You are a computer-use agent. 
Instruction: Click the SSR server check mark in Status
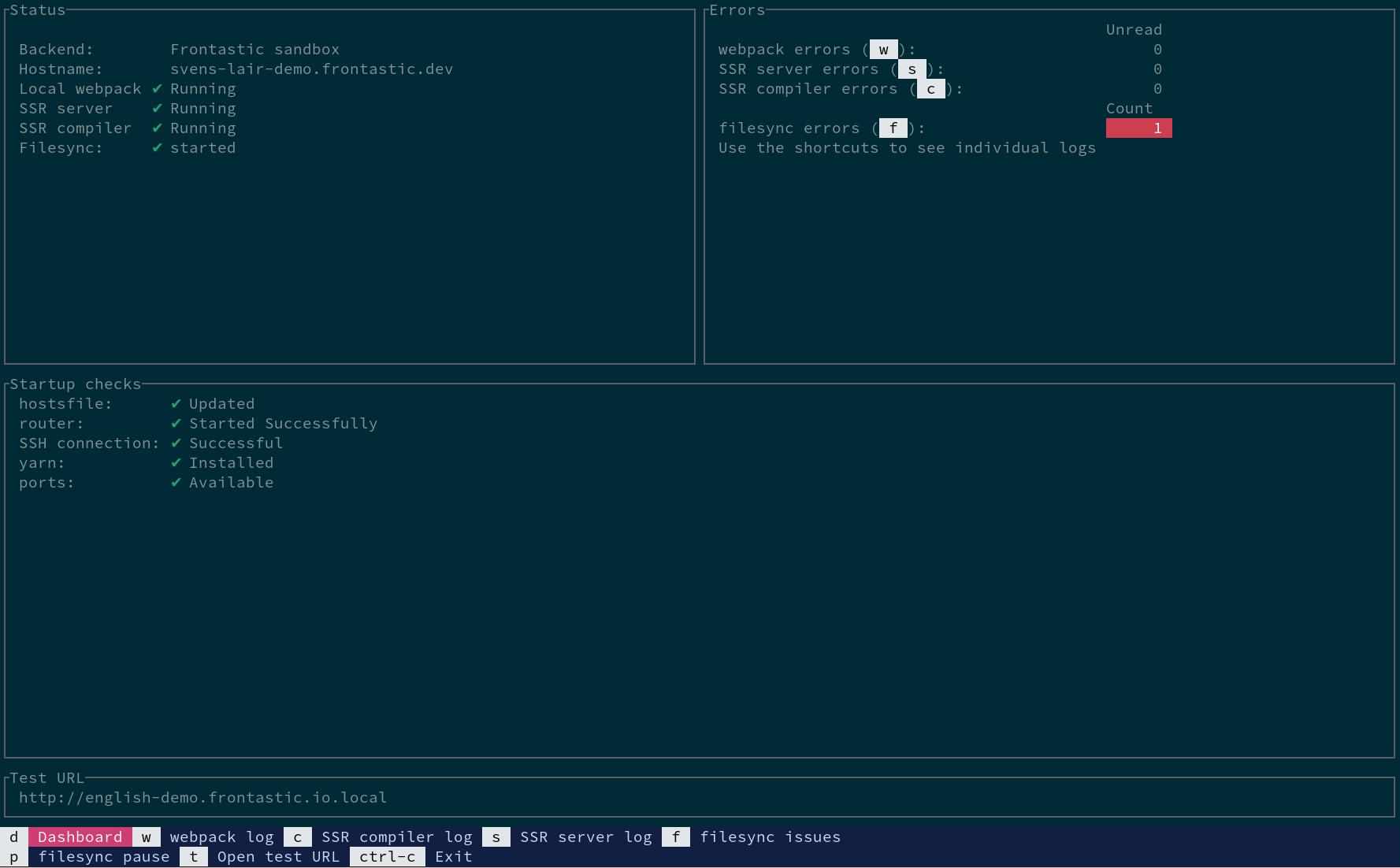coord(157,108)
